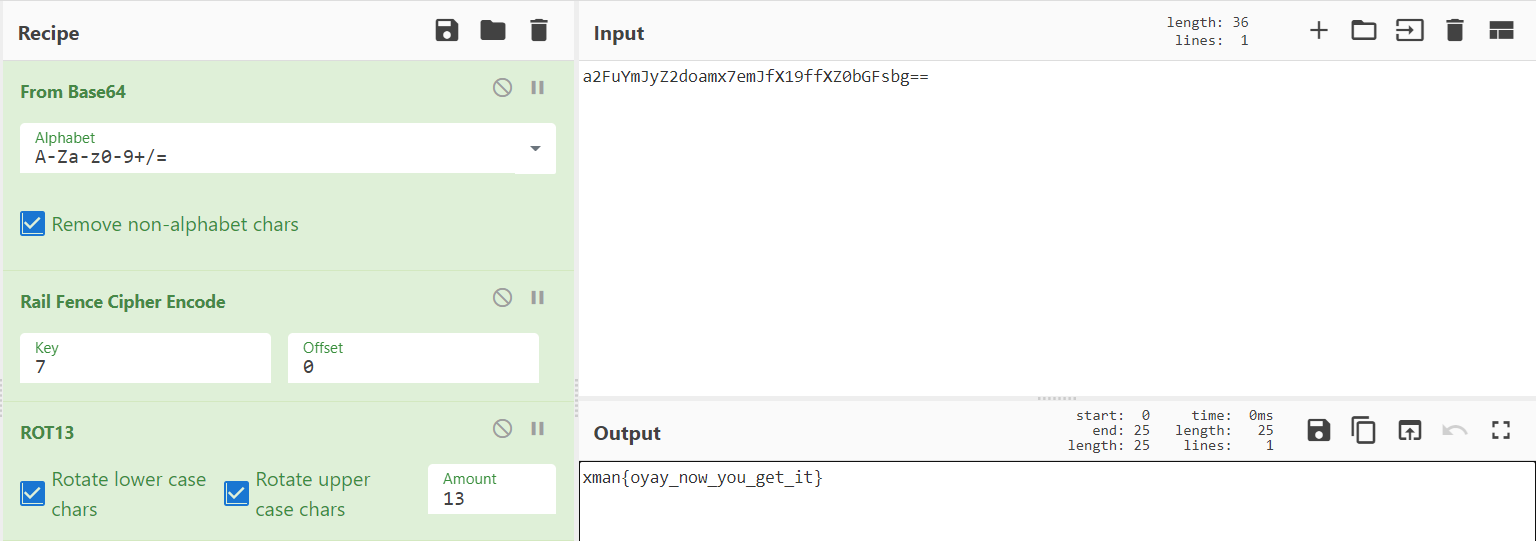Load a recipe using the folder icon
Viewport: 1536px width, 541px height.
pos(493,30)
